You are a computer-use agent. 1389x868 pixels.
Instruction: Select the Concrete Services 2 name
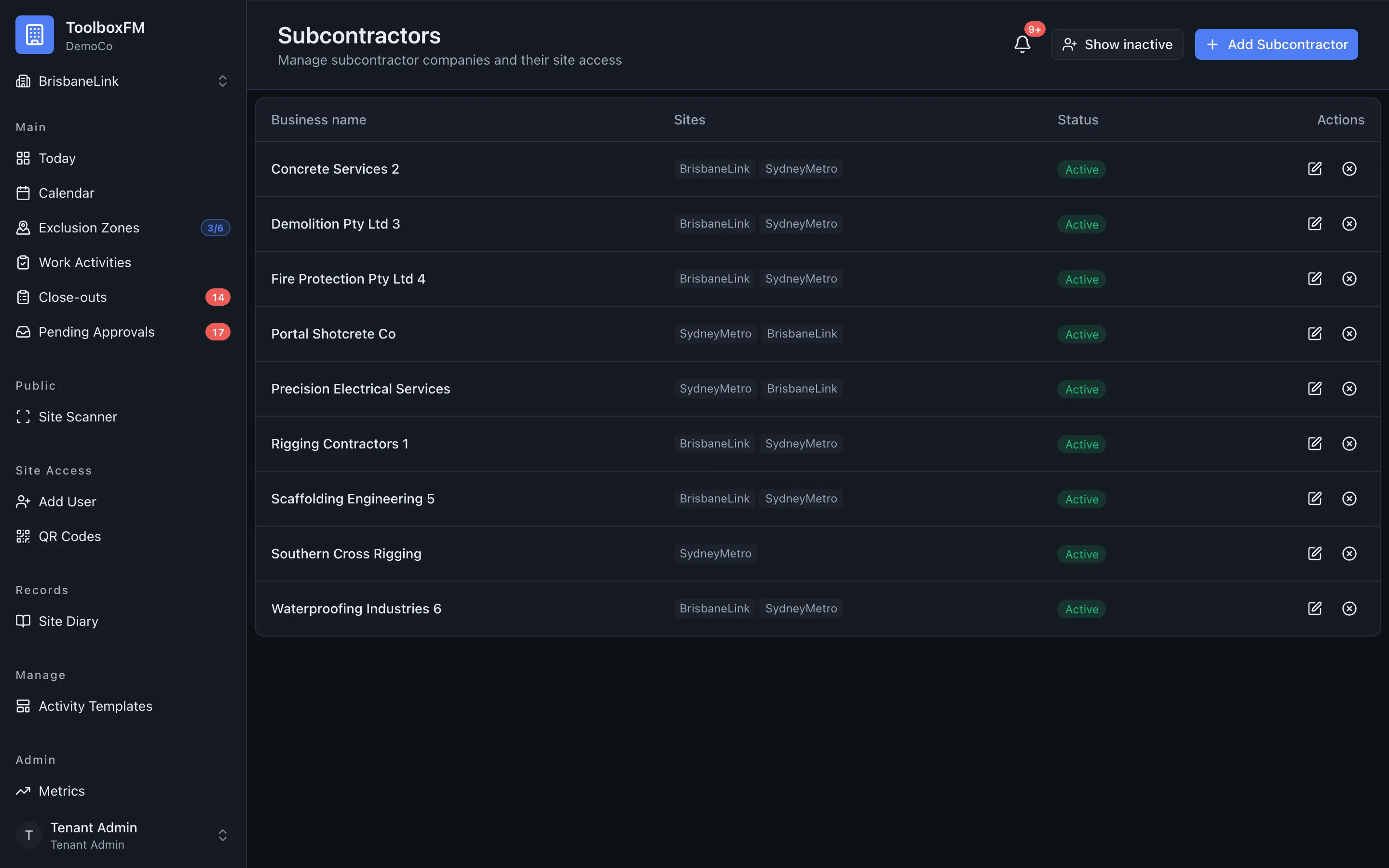335,169
